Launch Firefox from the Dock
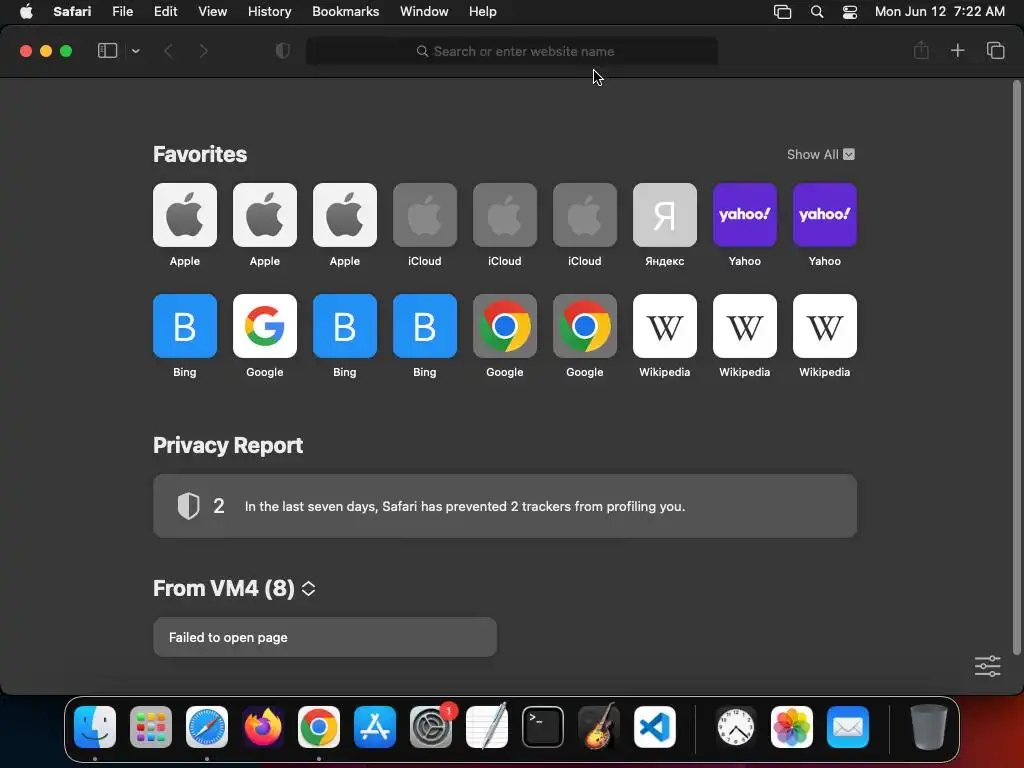The image size is (1024, 768). tap(263, 727)
